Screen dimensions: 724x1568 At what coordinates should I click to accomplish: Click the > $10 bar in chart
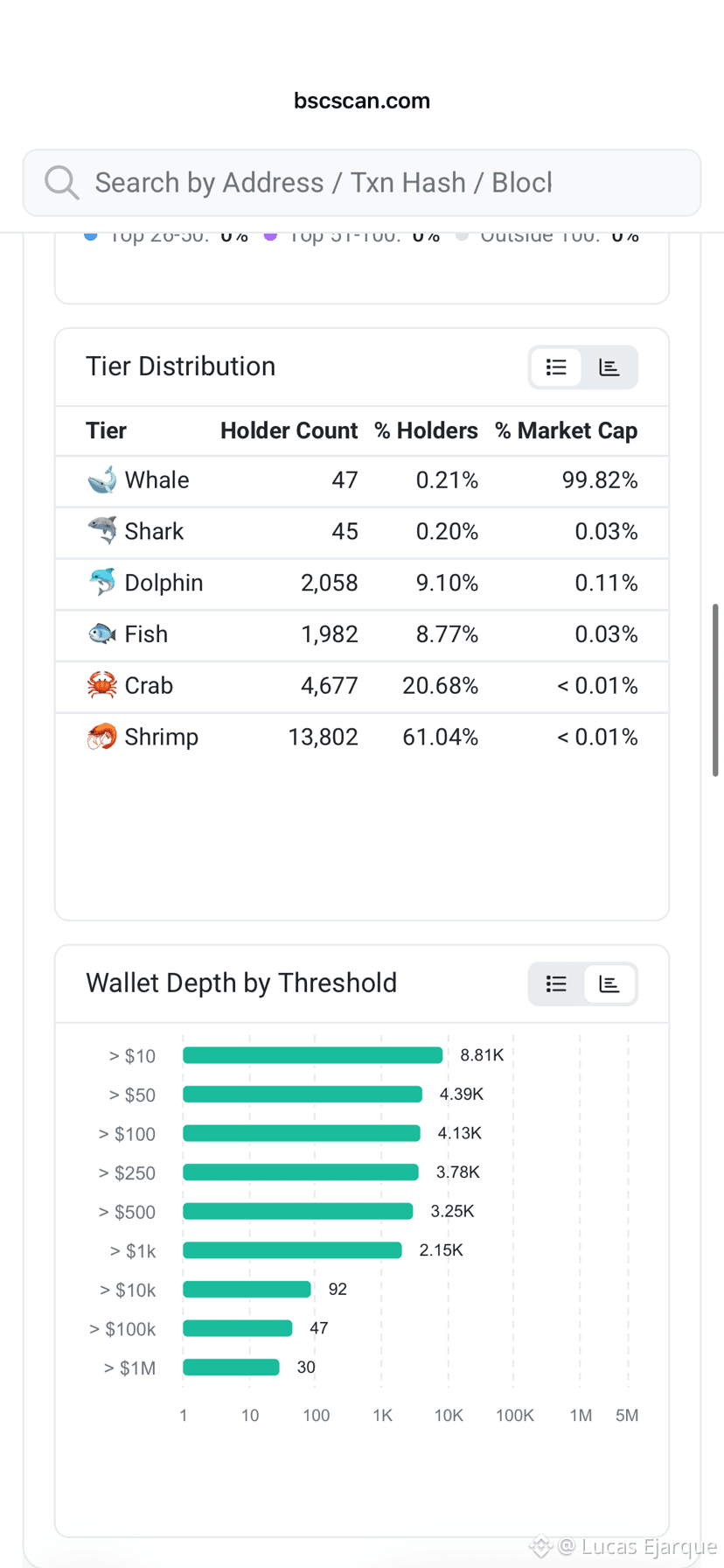pos(313,1055)
